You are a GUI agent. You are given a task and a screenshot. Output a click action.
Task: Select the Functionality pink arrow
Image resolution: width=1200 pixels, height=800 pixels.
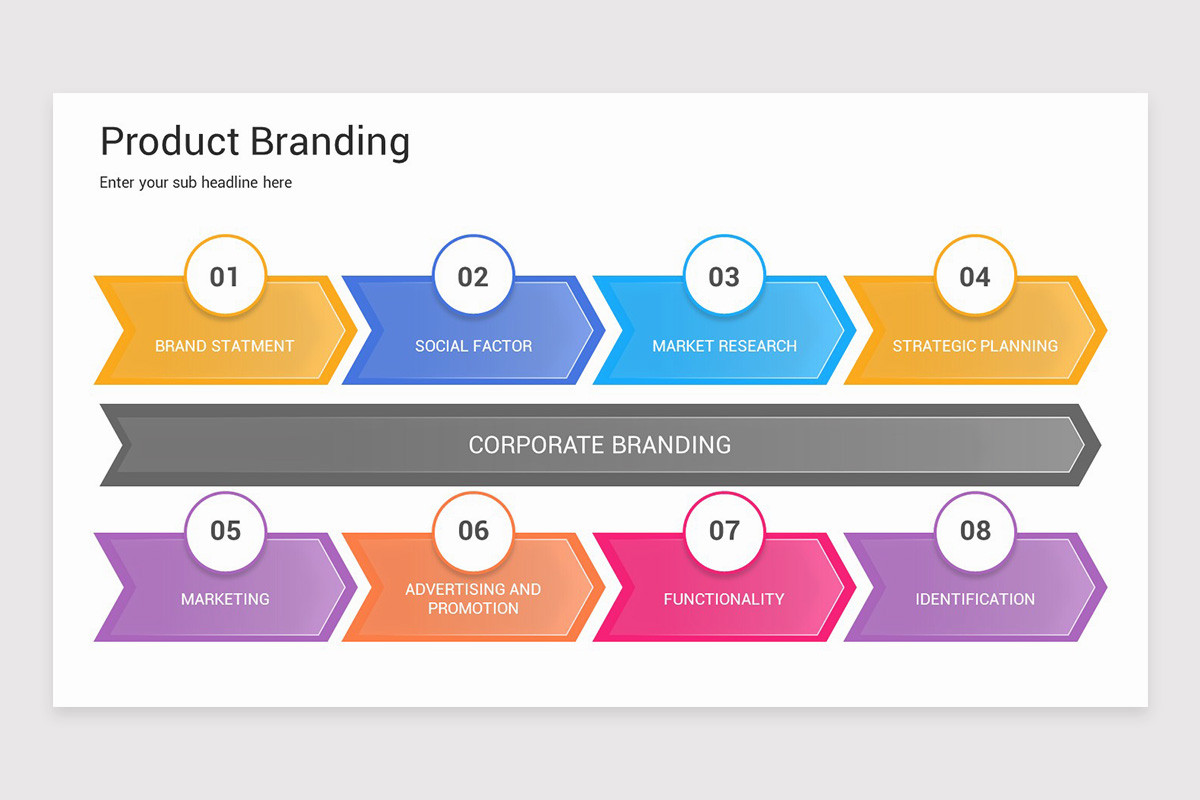724,587
